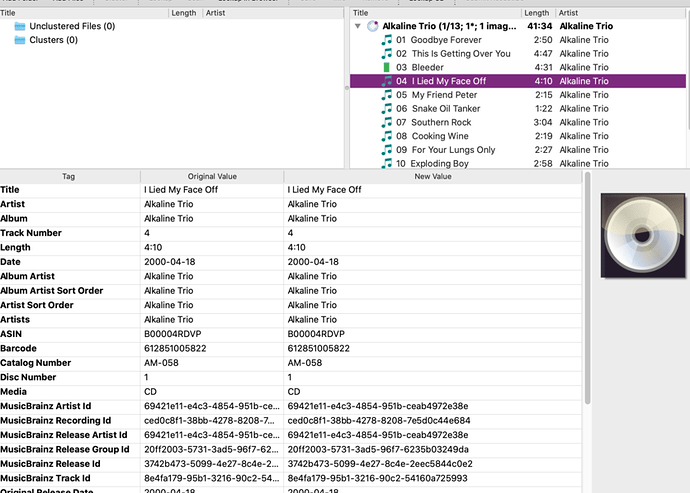
Task: Click the MusicBrainz Artist Id tag label
Action: point(46,406)
